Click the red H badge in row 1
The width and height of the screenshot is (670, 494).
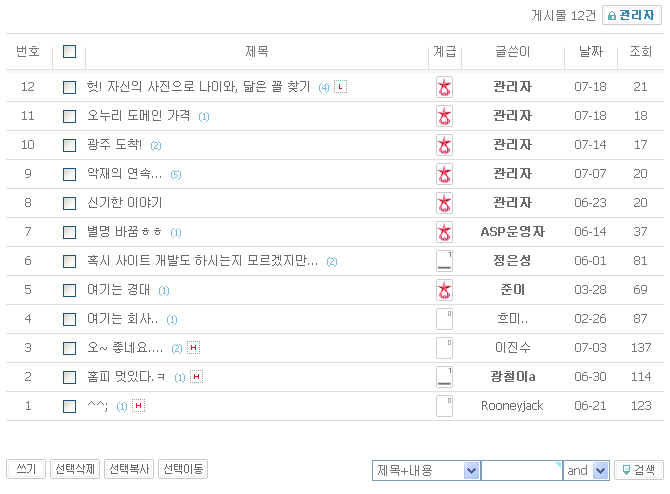click(138, 406)
